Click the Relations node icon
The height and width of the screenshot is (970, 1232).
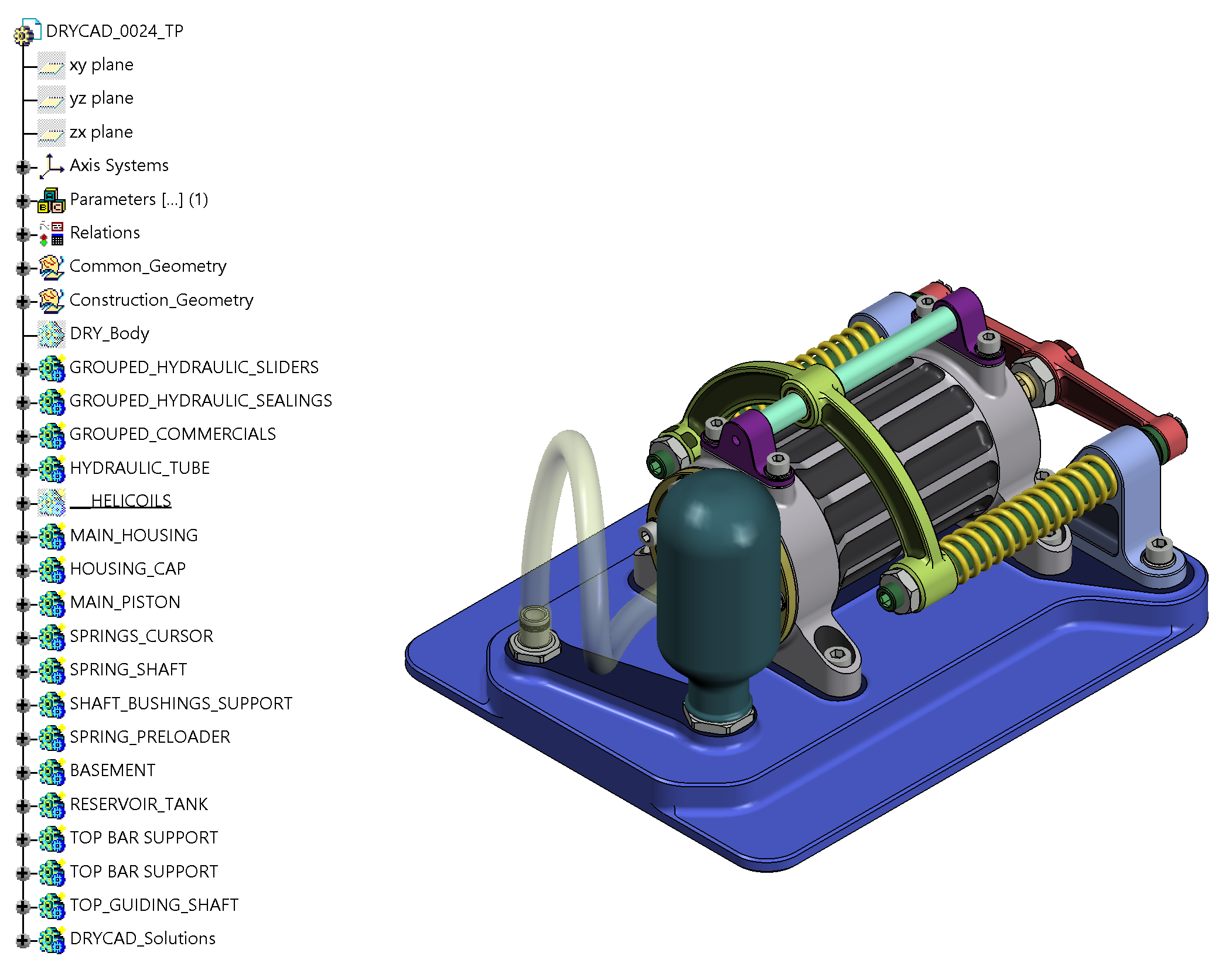click(x=52, y=233)
